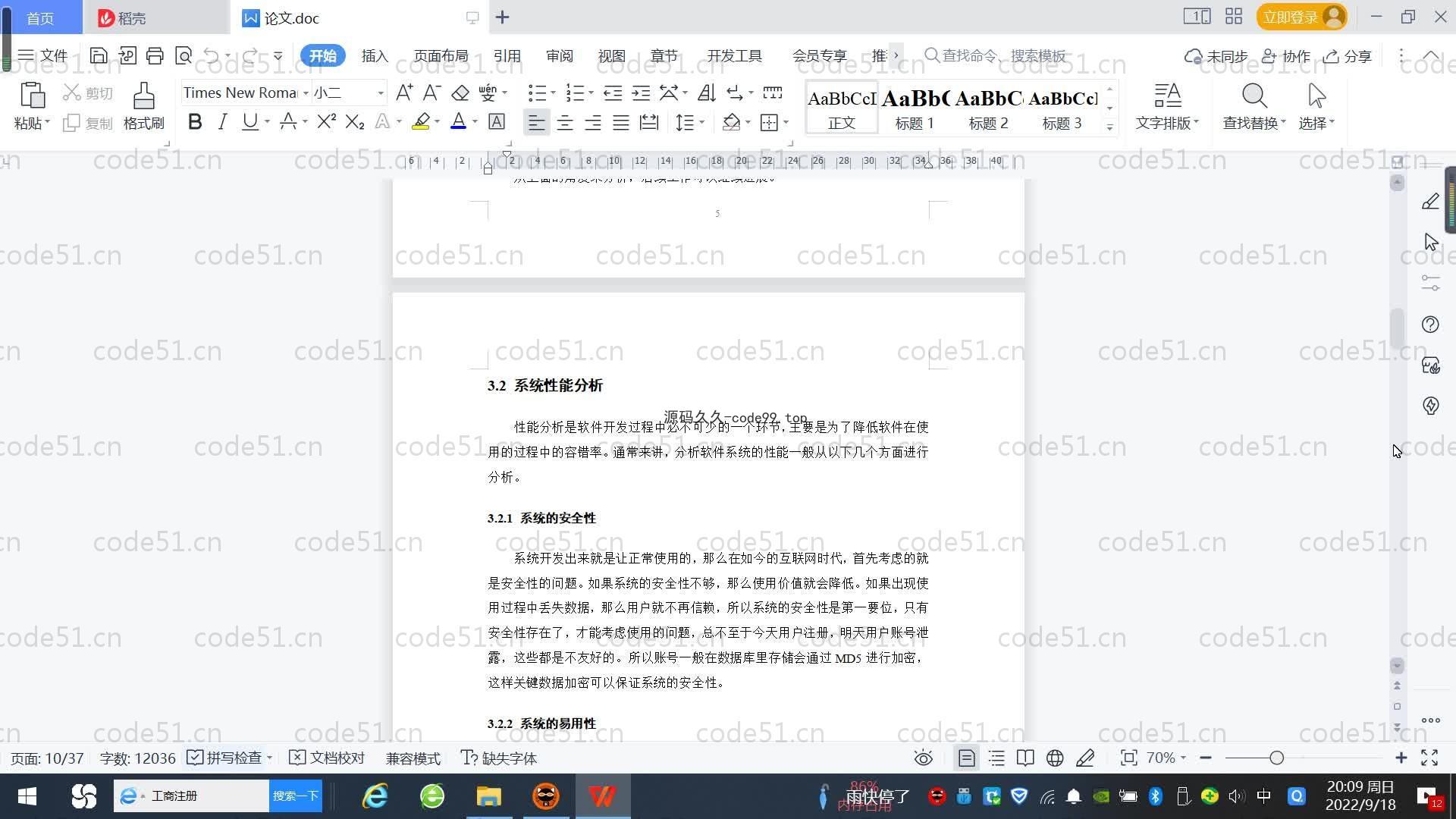The height and width of the screenshot is (819, 1456).
Task: Open the 插入 (Insert) tab
Action: coord(375,56)
